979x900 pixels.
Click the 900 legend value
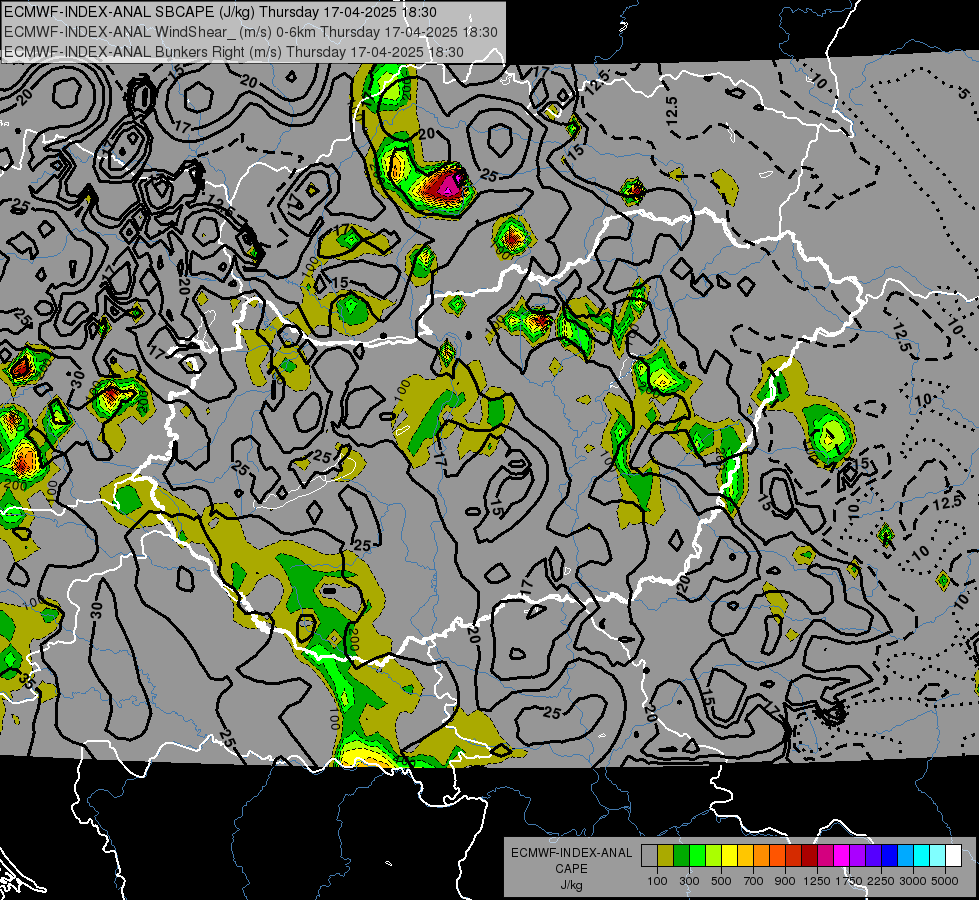785,881
